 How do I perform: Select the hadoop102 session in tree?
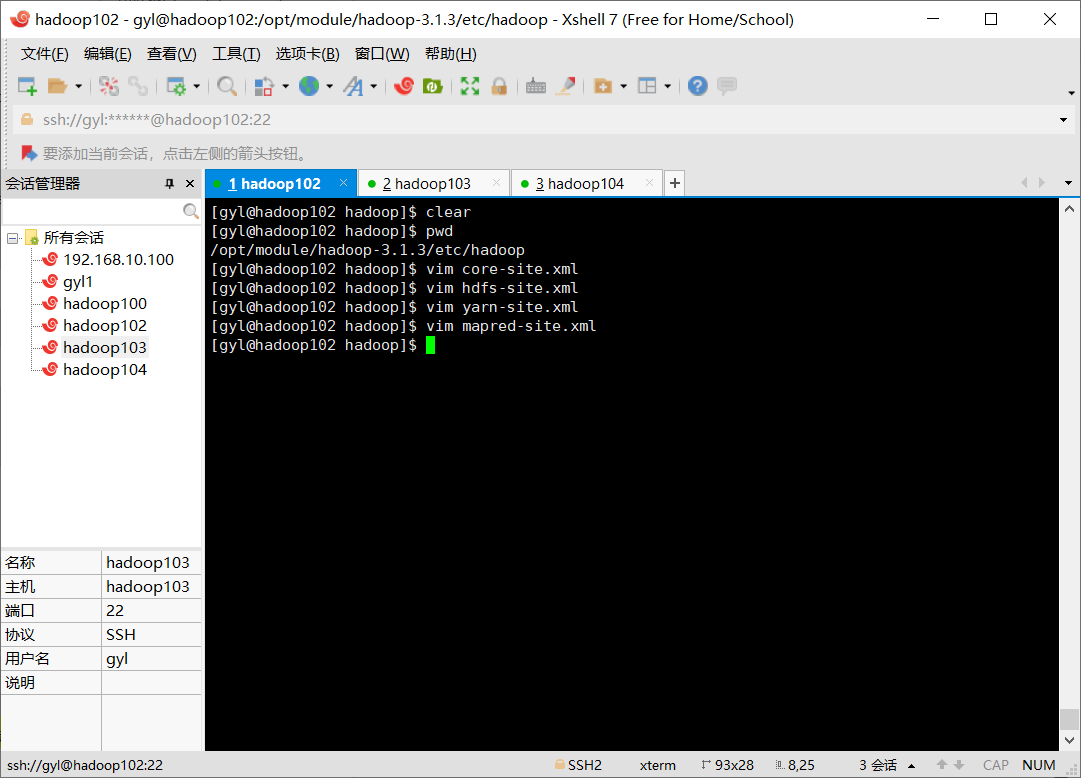point(105,326)
